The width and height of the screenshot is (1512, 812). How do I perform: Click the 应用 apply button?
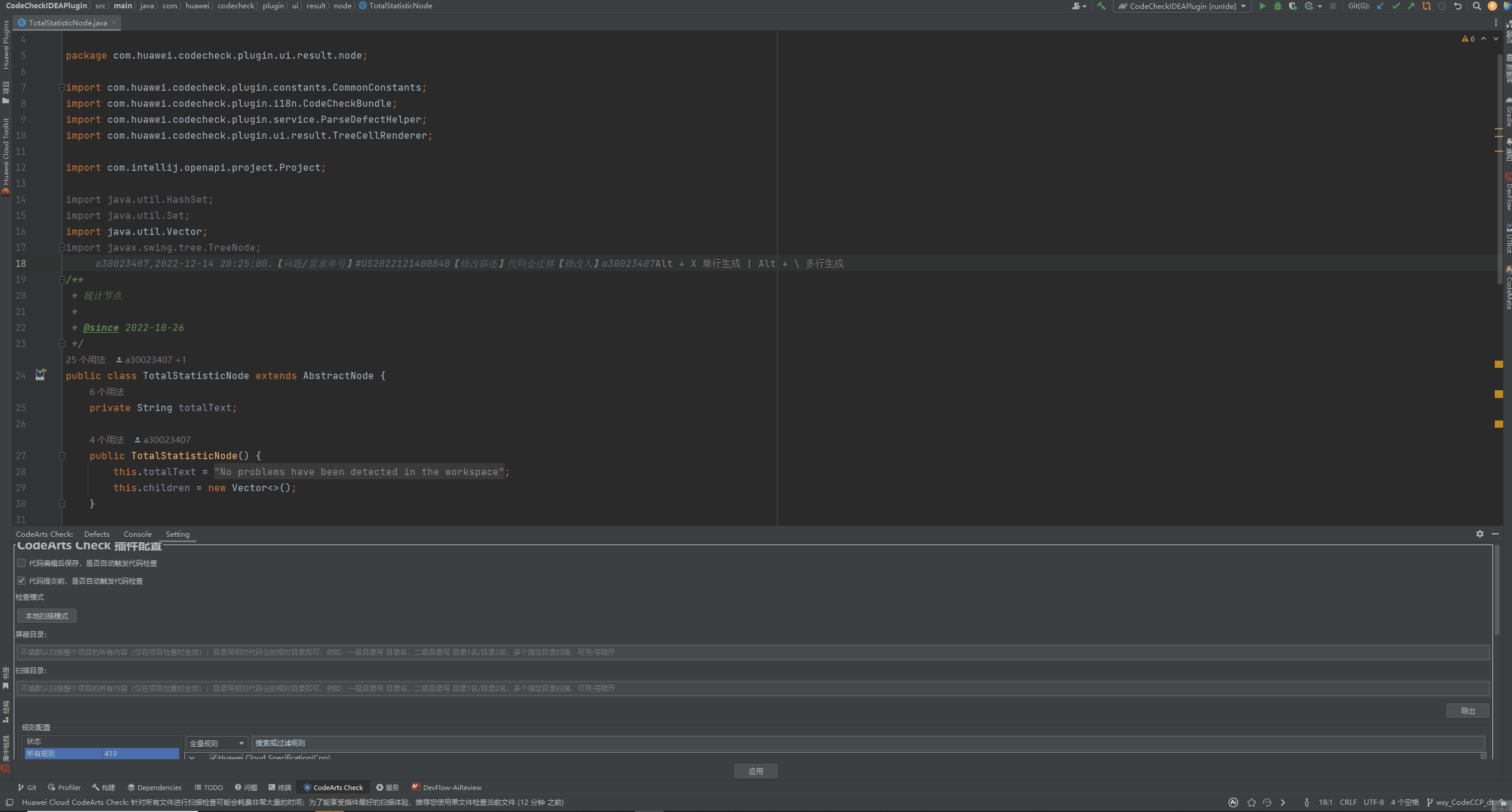[755, 771]
